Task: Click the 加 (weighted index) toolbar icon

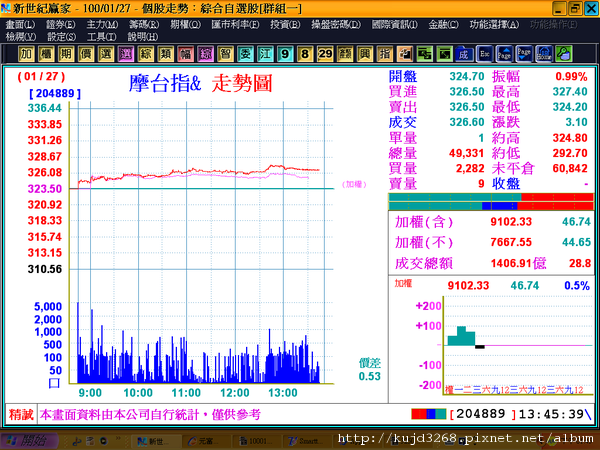Action: tap(26, 54)
